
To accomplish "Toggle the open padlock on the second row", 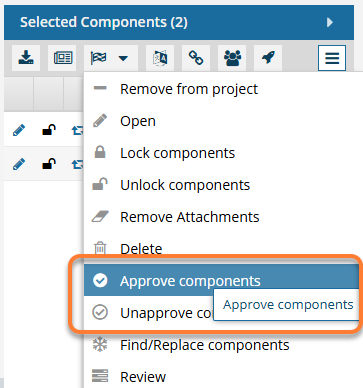I will (49, 164).
